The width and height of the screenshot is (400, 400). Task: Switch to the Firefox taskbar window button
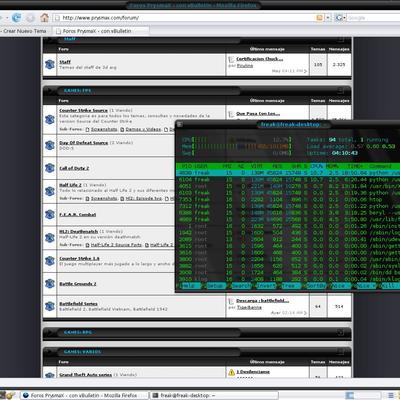[x=84, y=395]
